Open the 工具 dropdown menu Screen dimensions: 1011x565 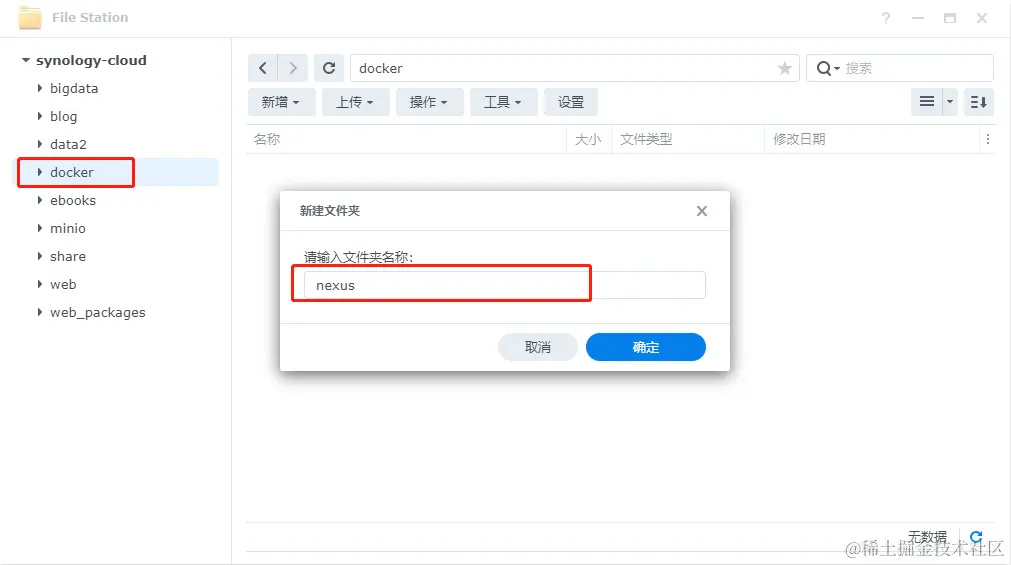(x=504, y=102)
